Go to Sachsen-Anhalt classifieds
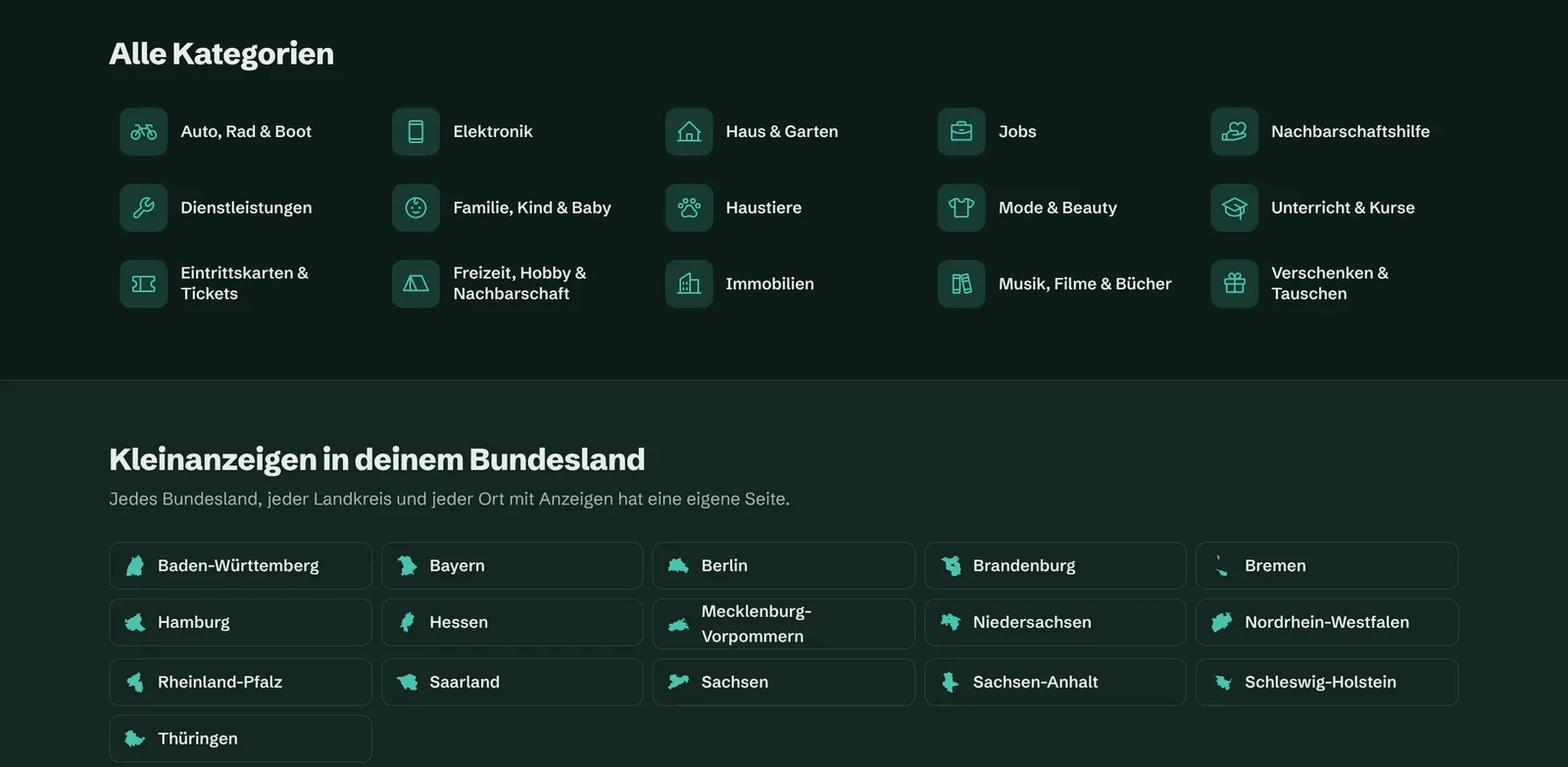This screenshot has width=1568, height=767. point(1055,683)
